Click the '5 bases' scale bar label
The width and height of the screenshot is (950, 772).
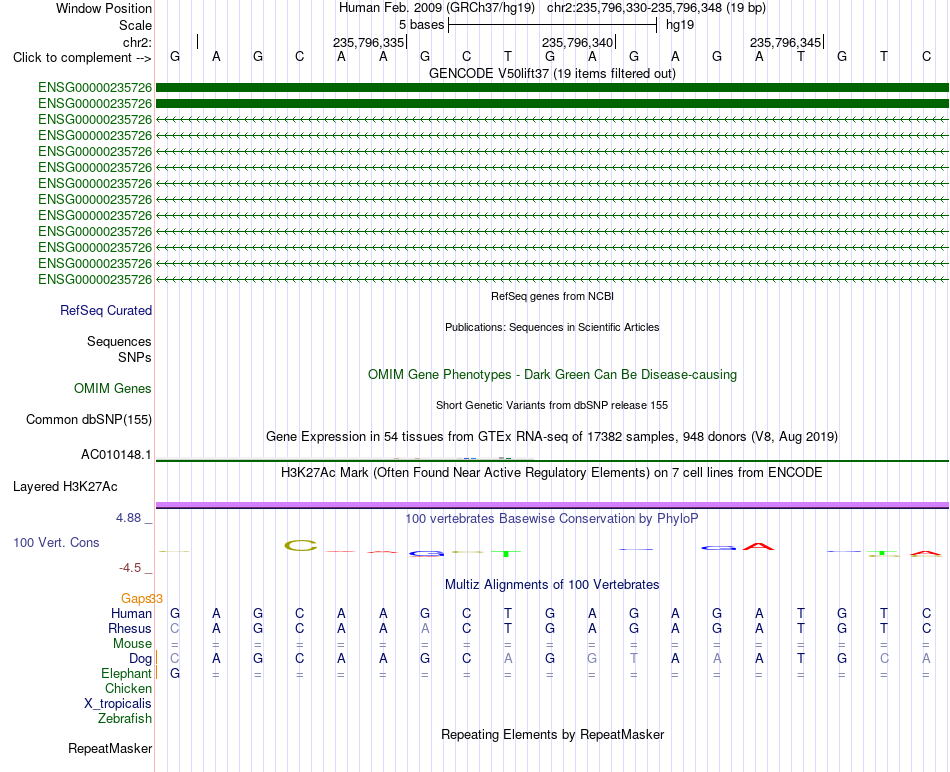pos(421,25)
